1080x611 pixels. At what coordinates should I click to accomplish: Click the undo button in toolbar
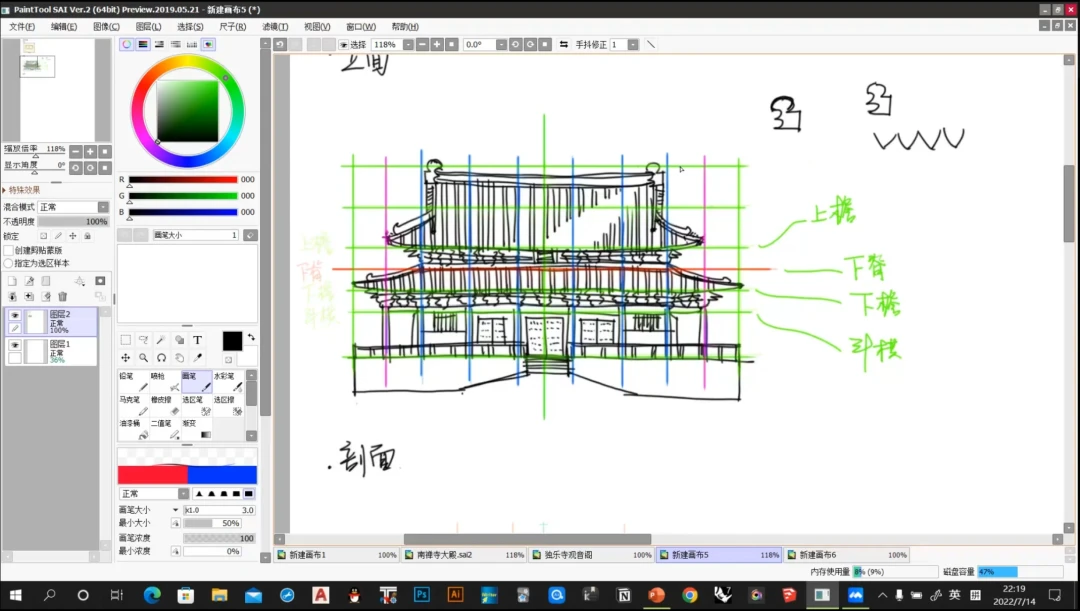[x=280, y=44]
